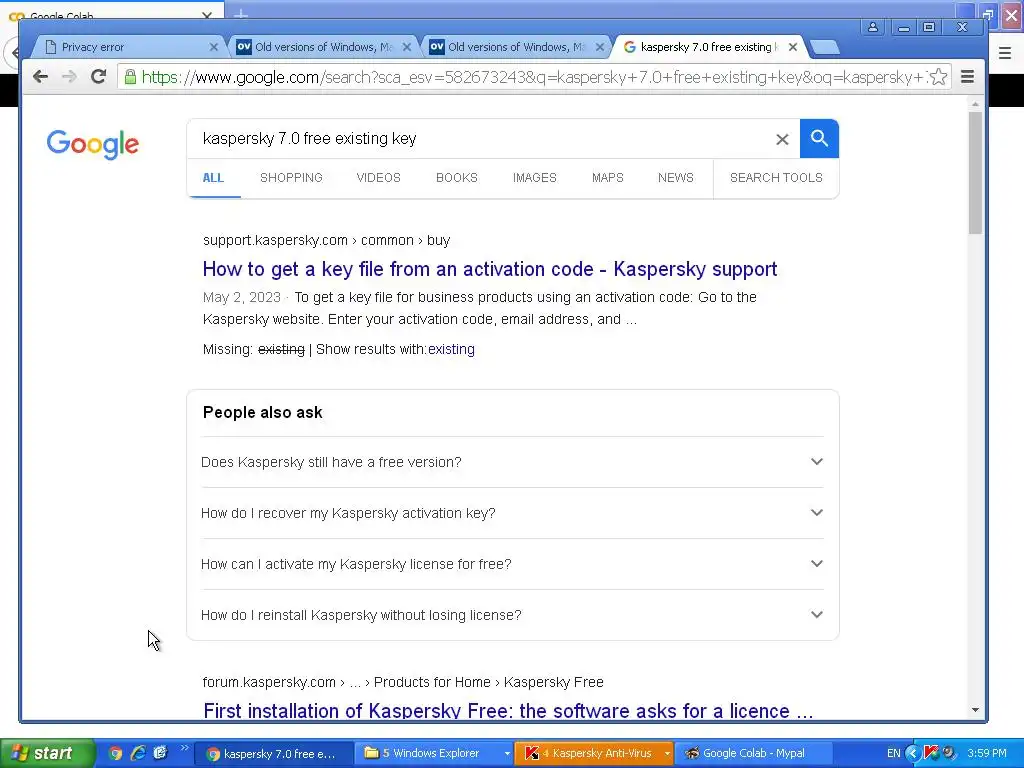Close the Privacy error tab
Image resolution: width=1024 pixels, height=768 pixels.
[x=214, y=47]
